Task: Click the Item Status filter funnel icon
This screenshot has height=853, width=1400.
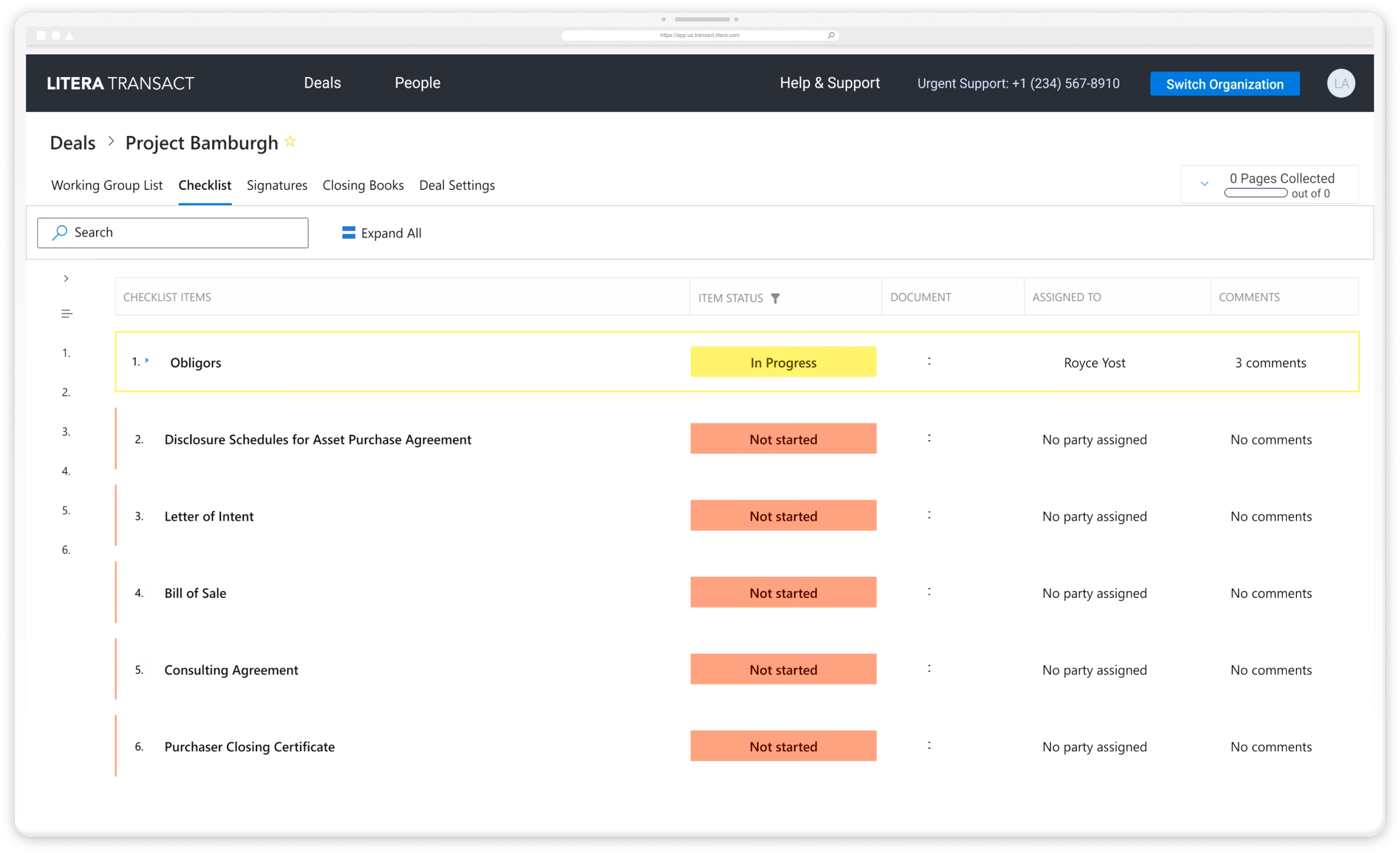Action: [x=775, y=298]
